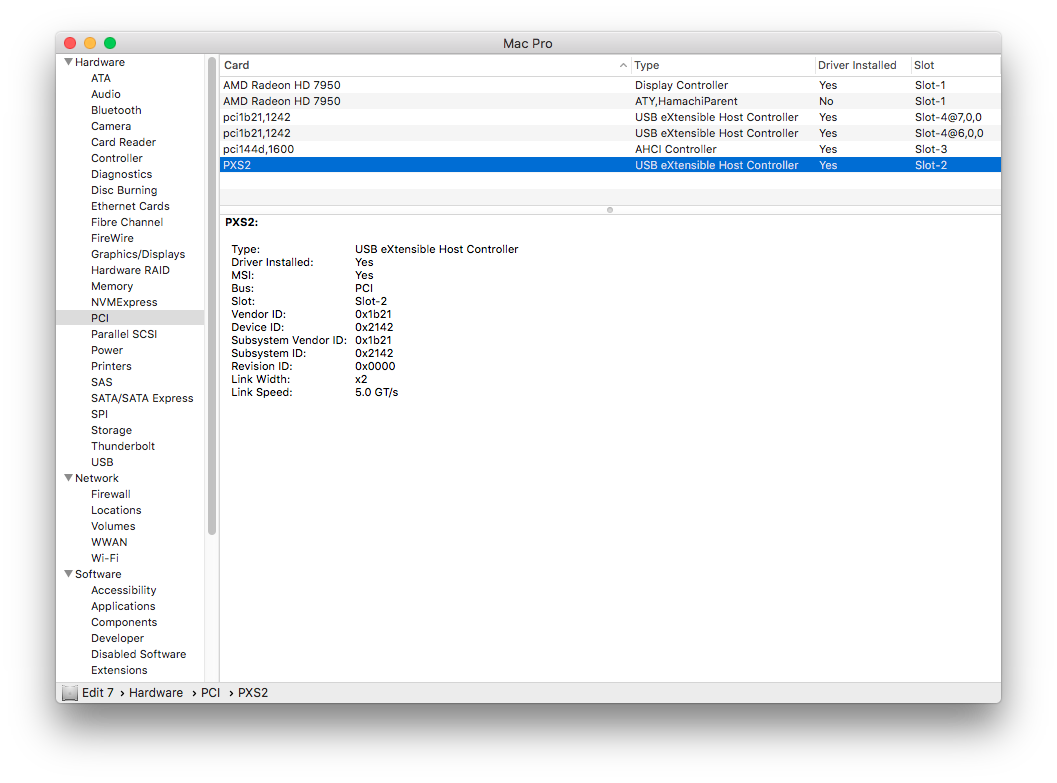This screenshot has width=1057, height=783.
Task: Open Memory section
Action: [112, 286]
